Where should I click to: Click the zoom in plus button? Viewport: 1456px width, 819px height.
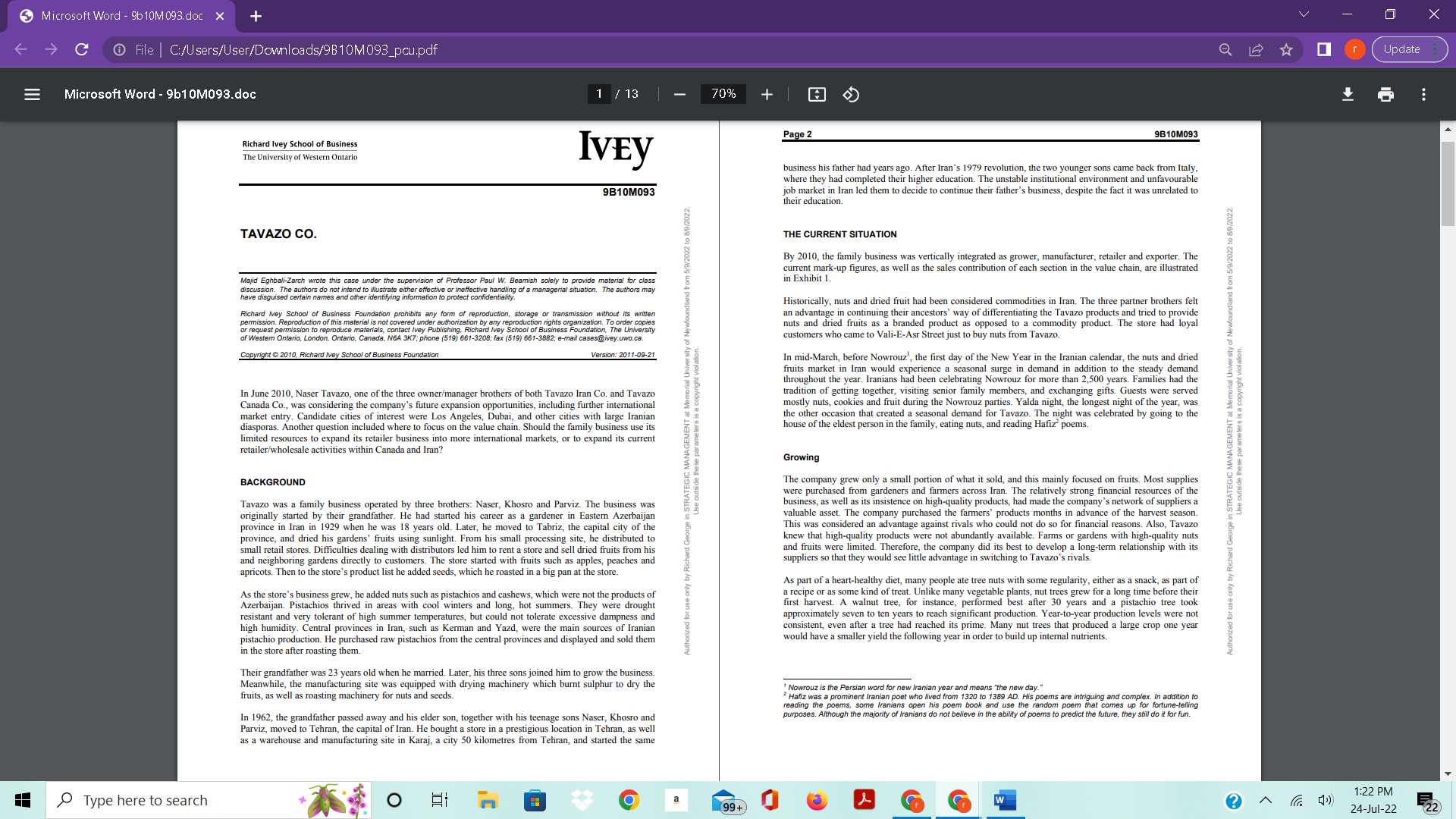pos(767,94)
